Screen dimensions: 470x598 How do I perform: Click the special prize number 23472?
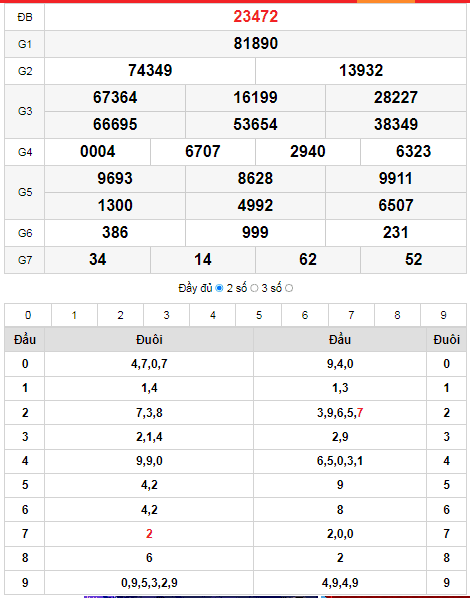(x=256, y=17)
